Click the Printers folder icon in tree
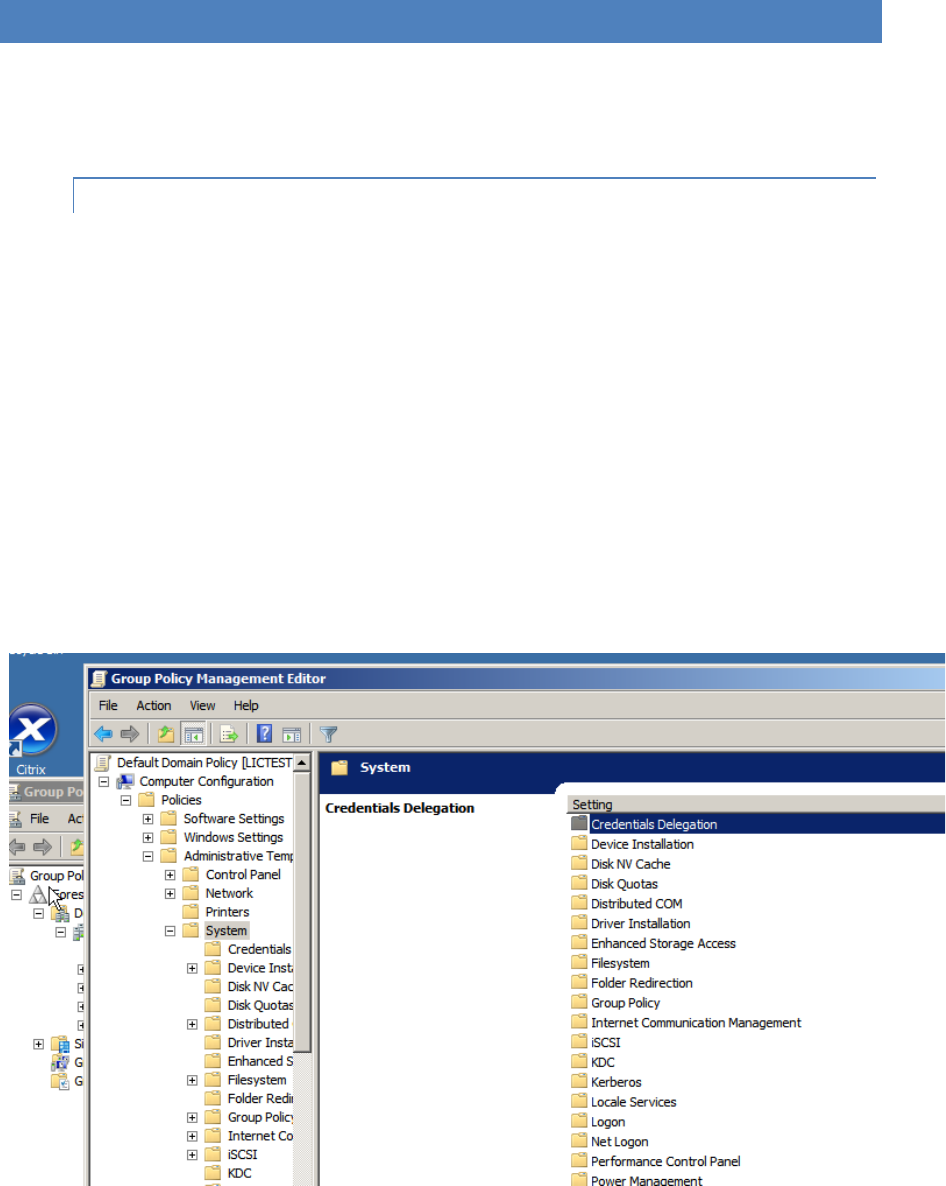The height and width of the screenshot is (1186, 946). coord(191,911)
